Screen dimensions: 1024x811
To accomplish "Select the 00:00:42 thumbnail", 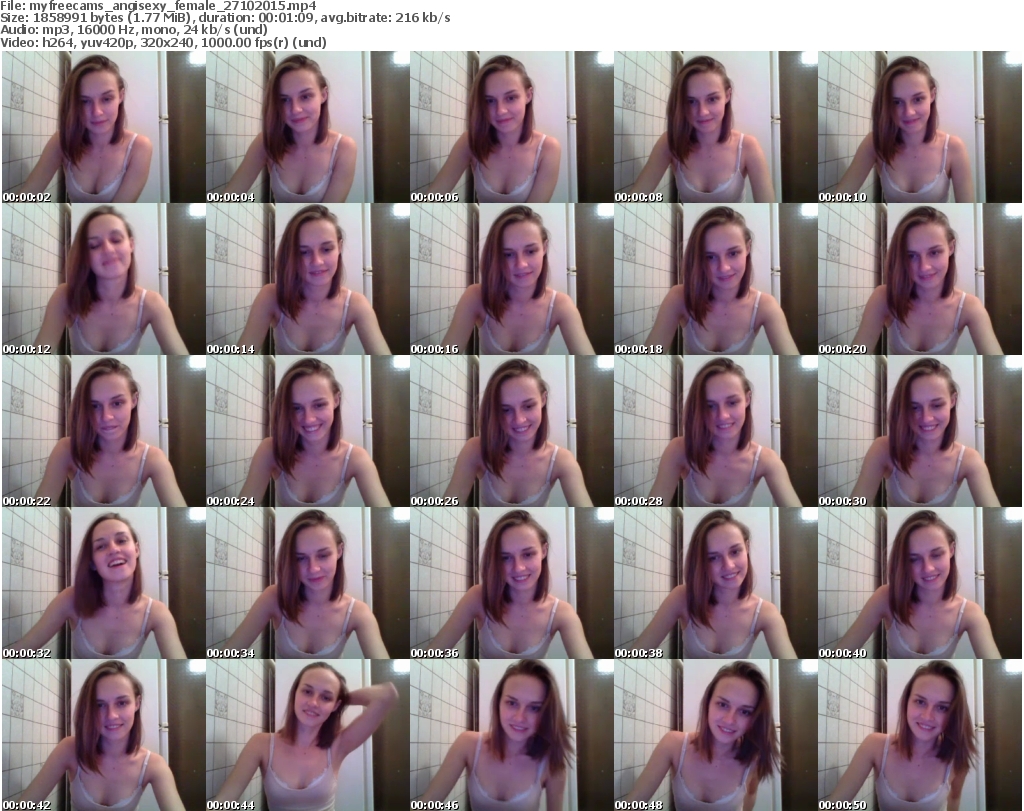I will click(103, 735).
